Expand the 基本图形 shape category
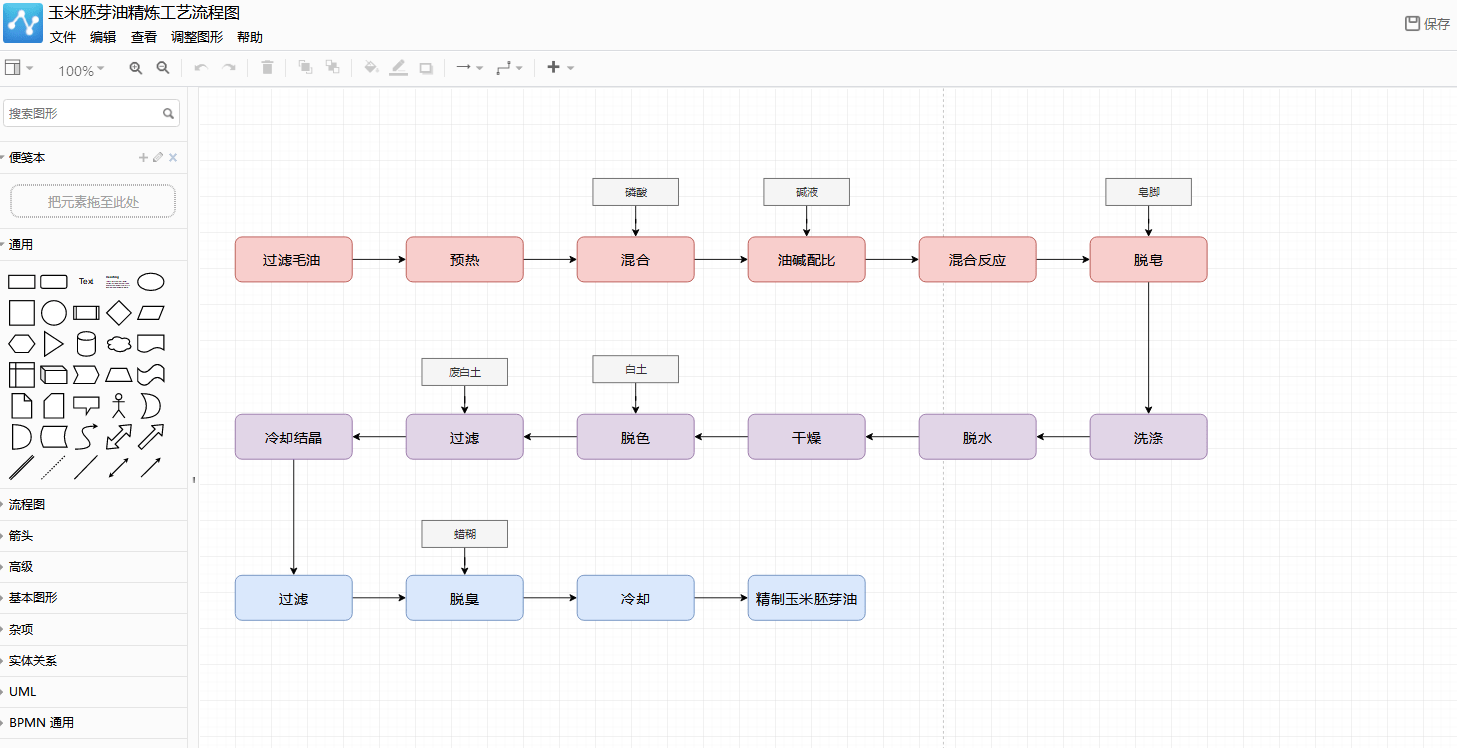The image size is (1457, 748). (x=93, y=598)
